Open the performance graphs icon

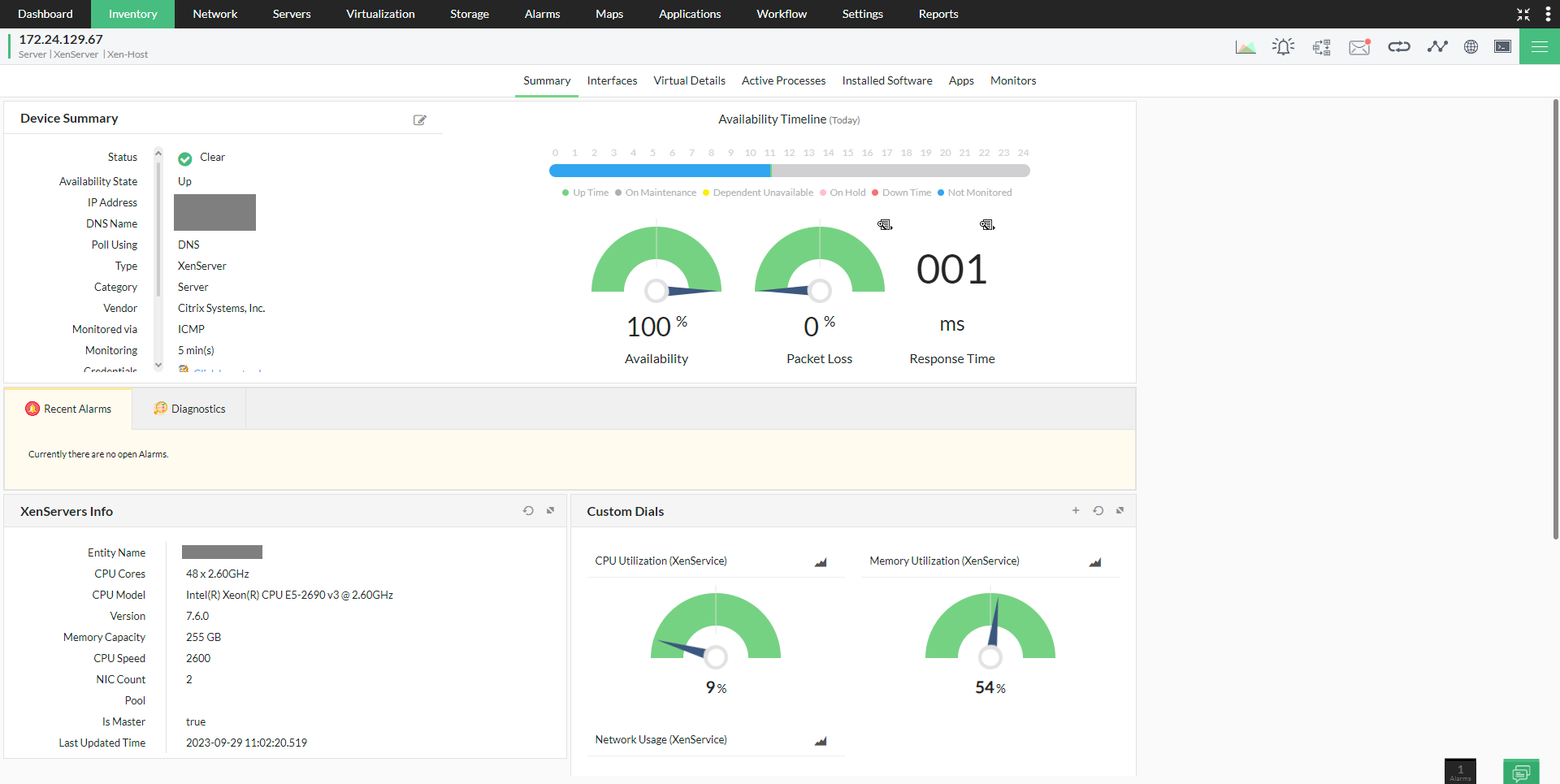click(x=1246, y=46)
